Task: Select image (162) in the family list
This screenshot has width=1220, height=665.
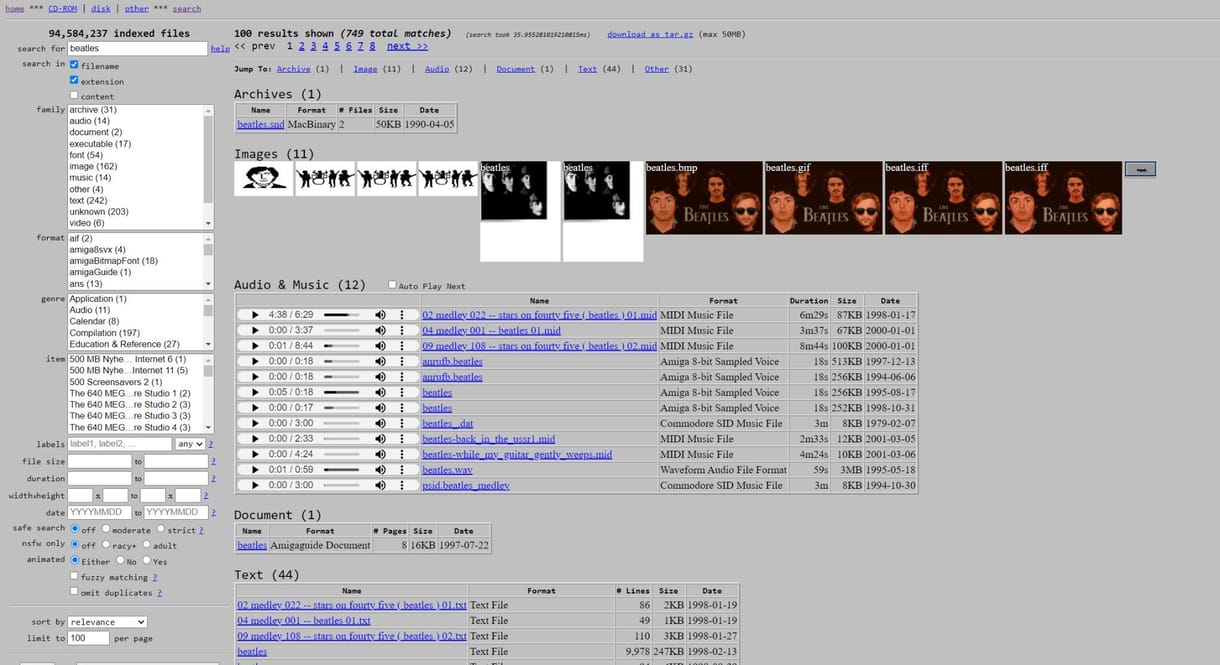Action: pos(93,166)
